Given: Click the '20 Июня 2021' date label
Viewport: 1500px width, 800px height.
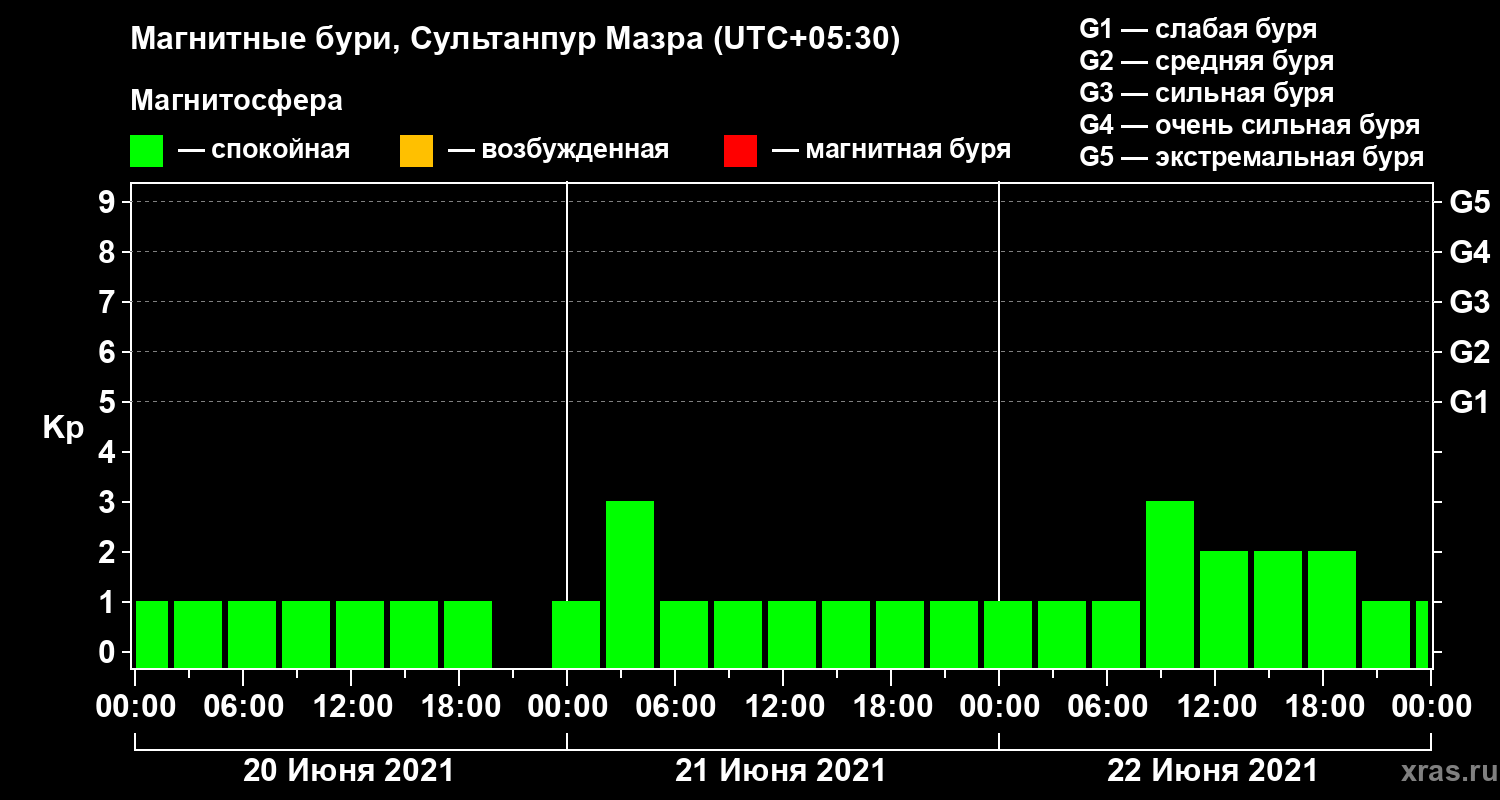Looking at the screenshot, I should pyautogui.click(x=349, y=771).
